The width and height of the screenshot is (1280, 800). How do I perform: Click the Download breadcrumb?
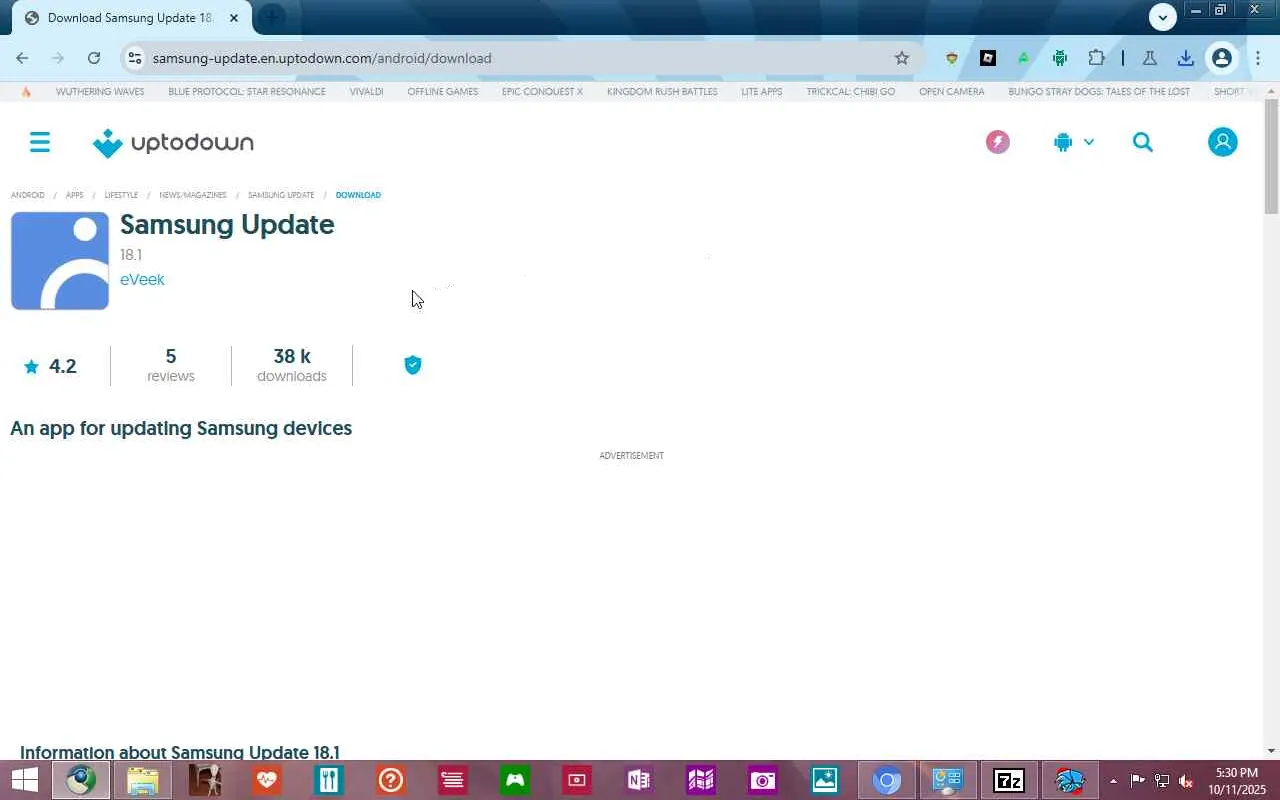pyautogui.click(x=358, y=195)
